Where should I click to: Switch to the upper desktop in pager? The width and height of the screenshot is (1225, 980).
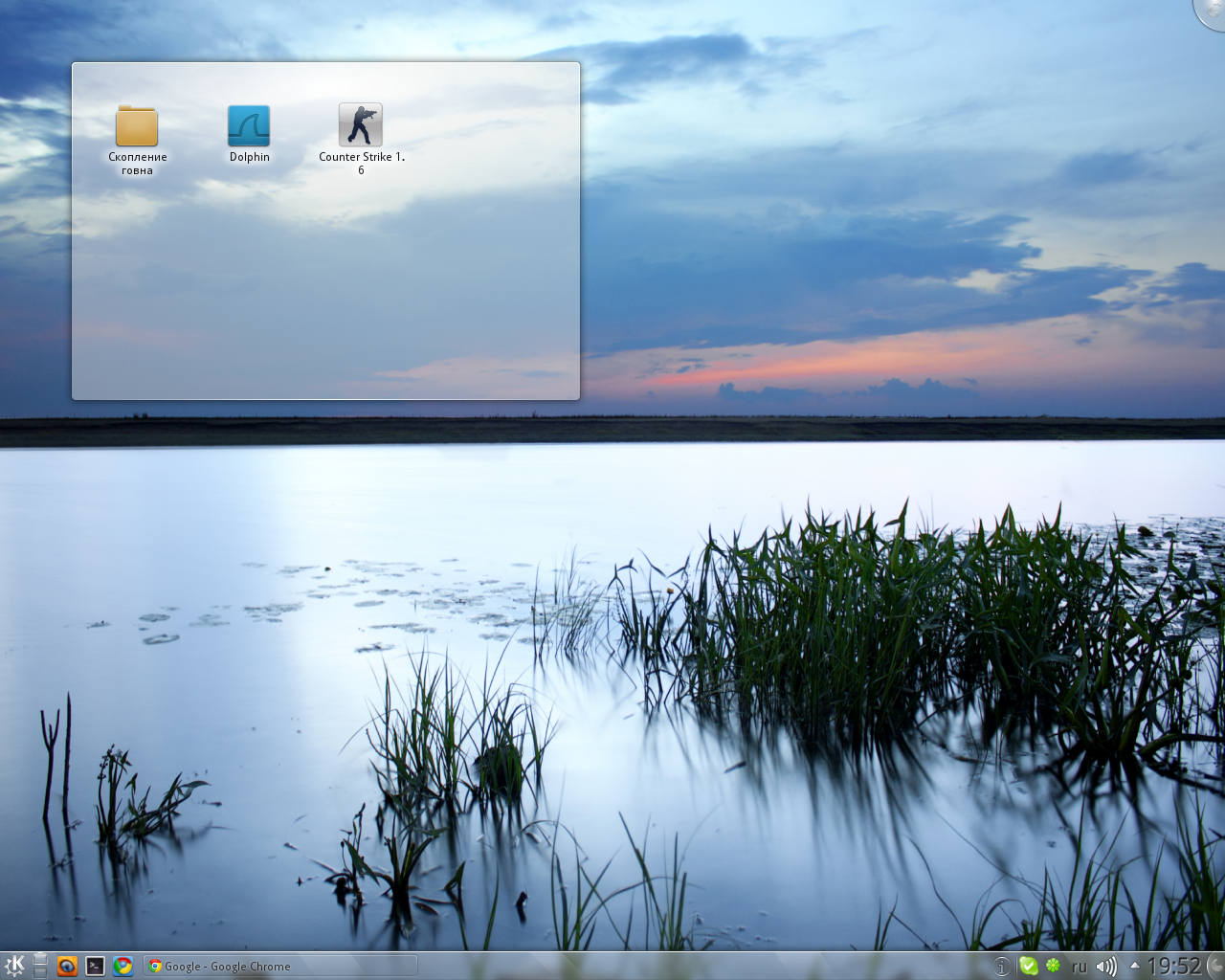point(40,959)
